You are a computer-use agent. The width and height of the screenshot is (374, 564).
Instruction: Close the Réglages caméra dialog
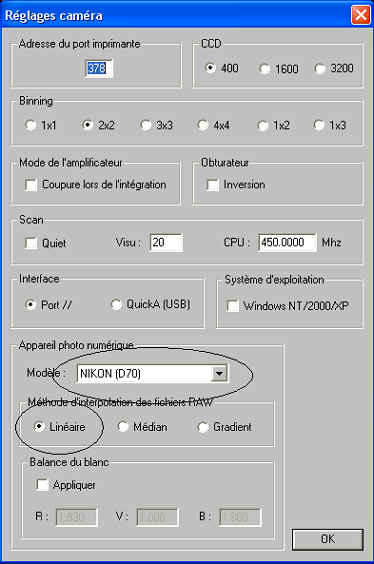tap(360, 15)
